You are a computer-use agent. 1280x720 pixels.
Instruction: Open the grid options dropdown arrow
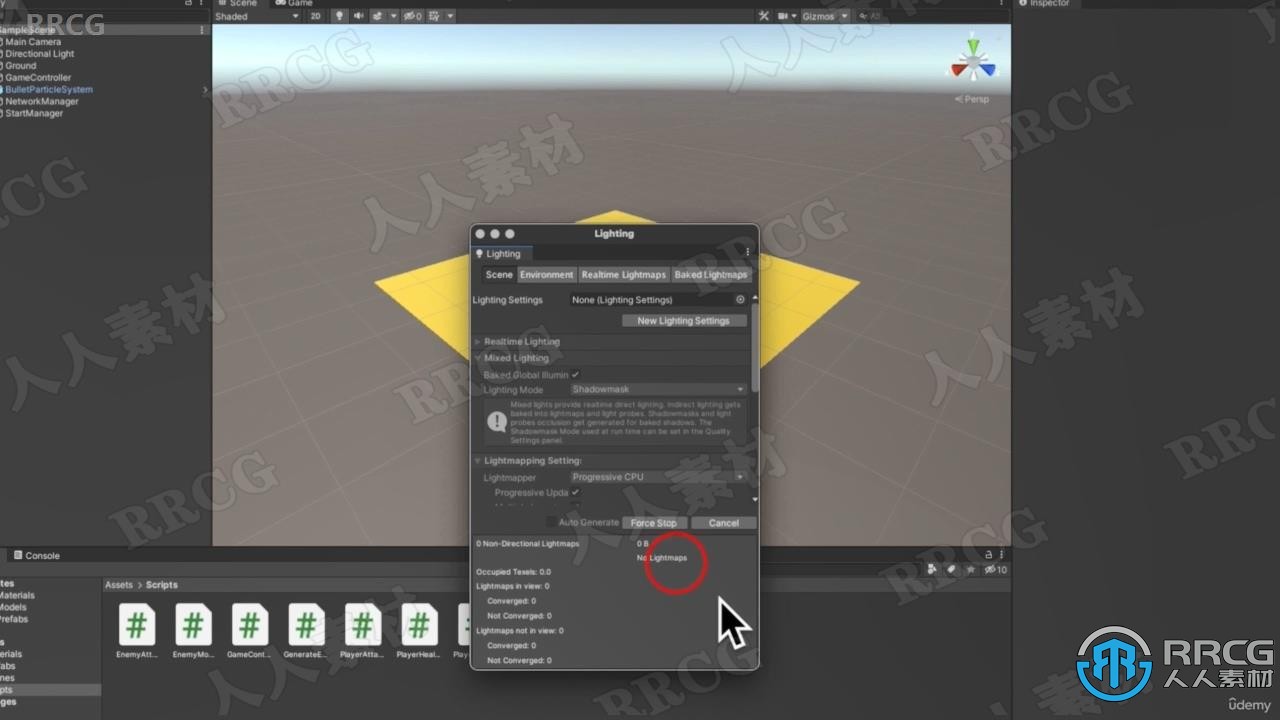click(450, 16)
